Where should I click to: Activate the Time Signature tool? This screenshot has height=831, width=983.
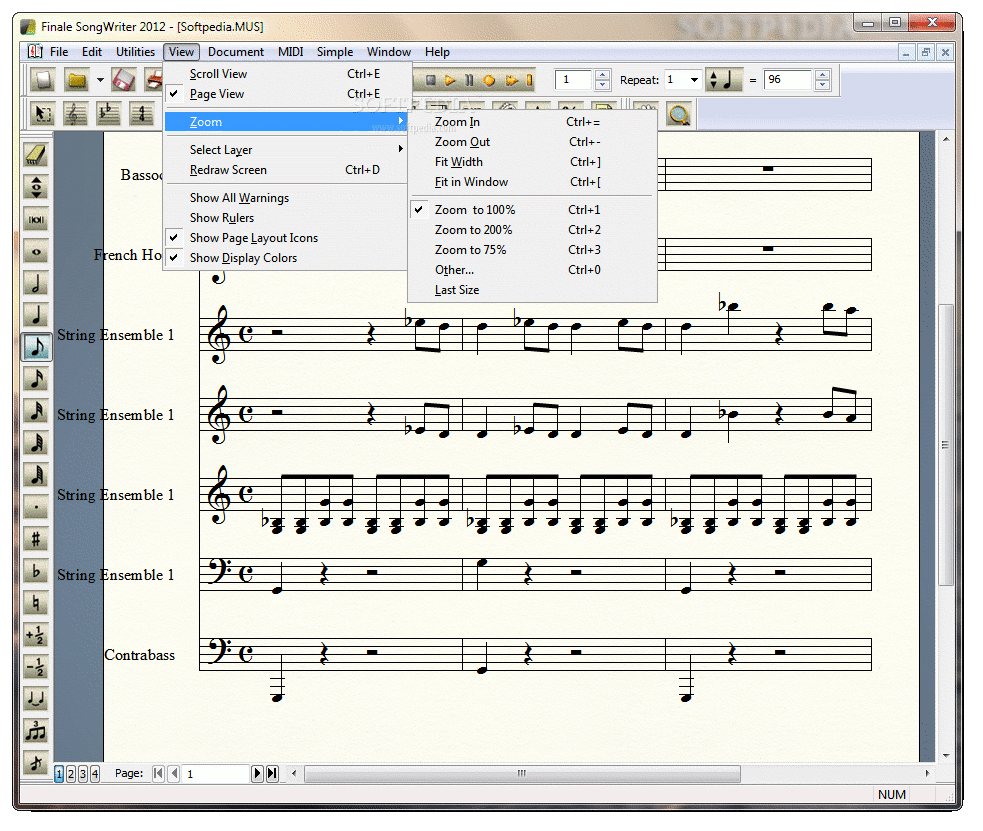click(x=142, y=113)
